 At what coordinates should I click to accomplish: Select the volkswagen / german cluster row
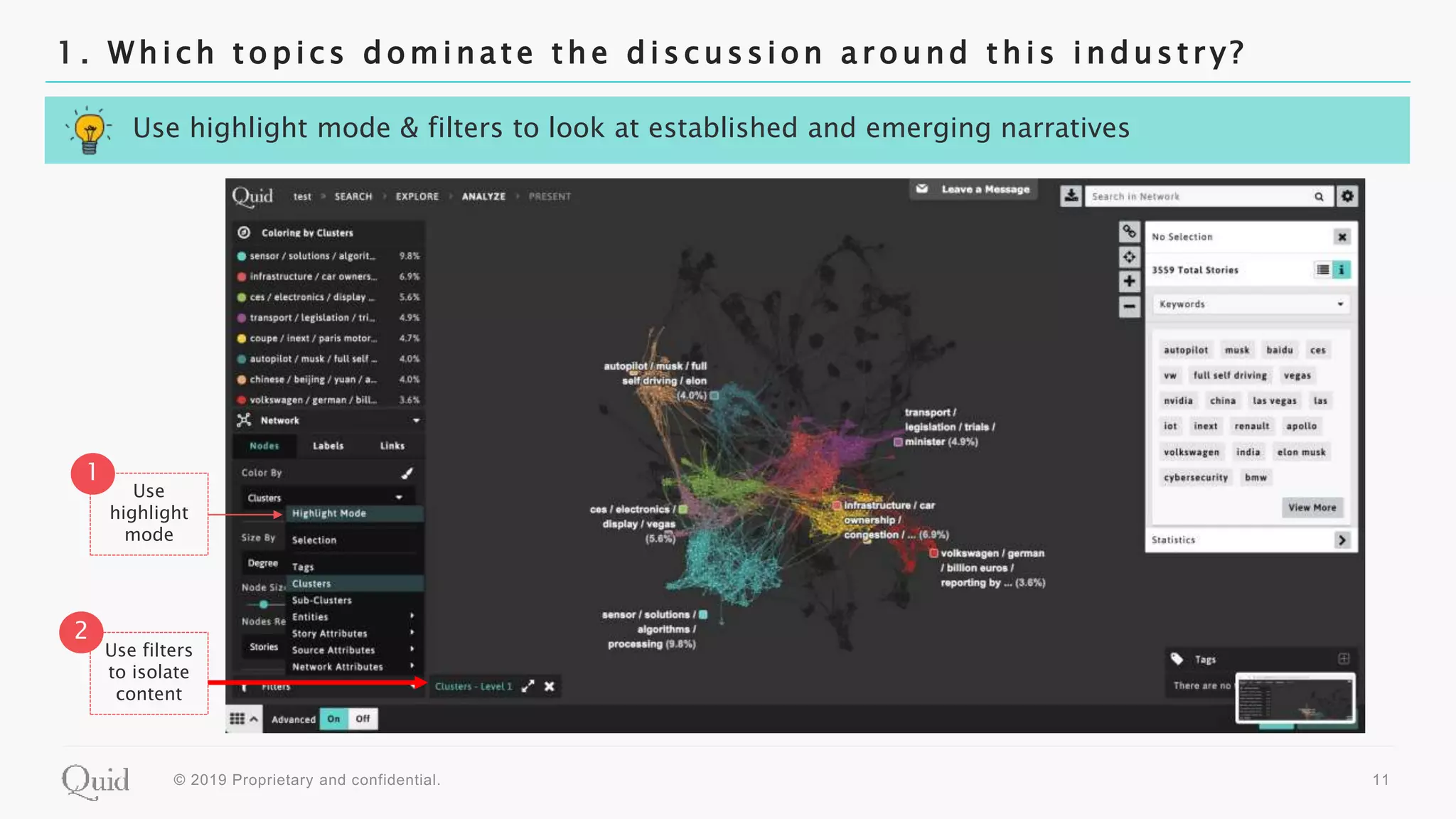328,400
